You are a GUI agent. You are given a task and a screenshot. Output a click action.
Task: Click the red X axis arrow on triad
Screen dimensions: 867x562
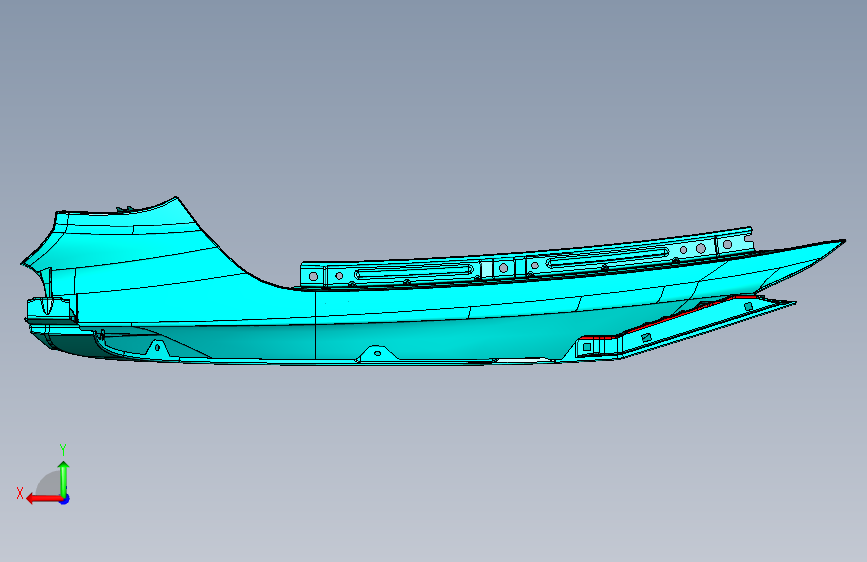43,499
